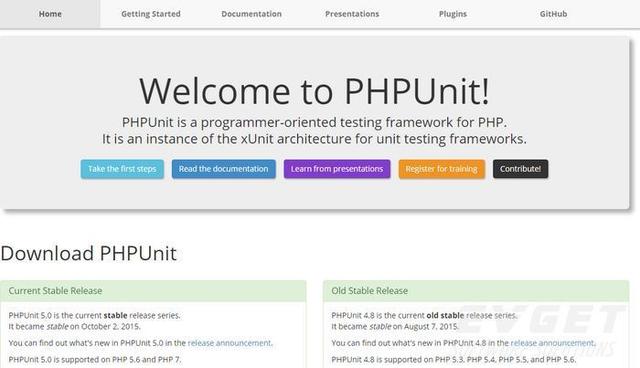640x368 pixels.
Task: Open the PHPUnit 5.0 release announcement link
Action: [x=229, y=343]
